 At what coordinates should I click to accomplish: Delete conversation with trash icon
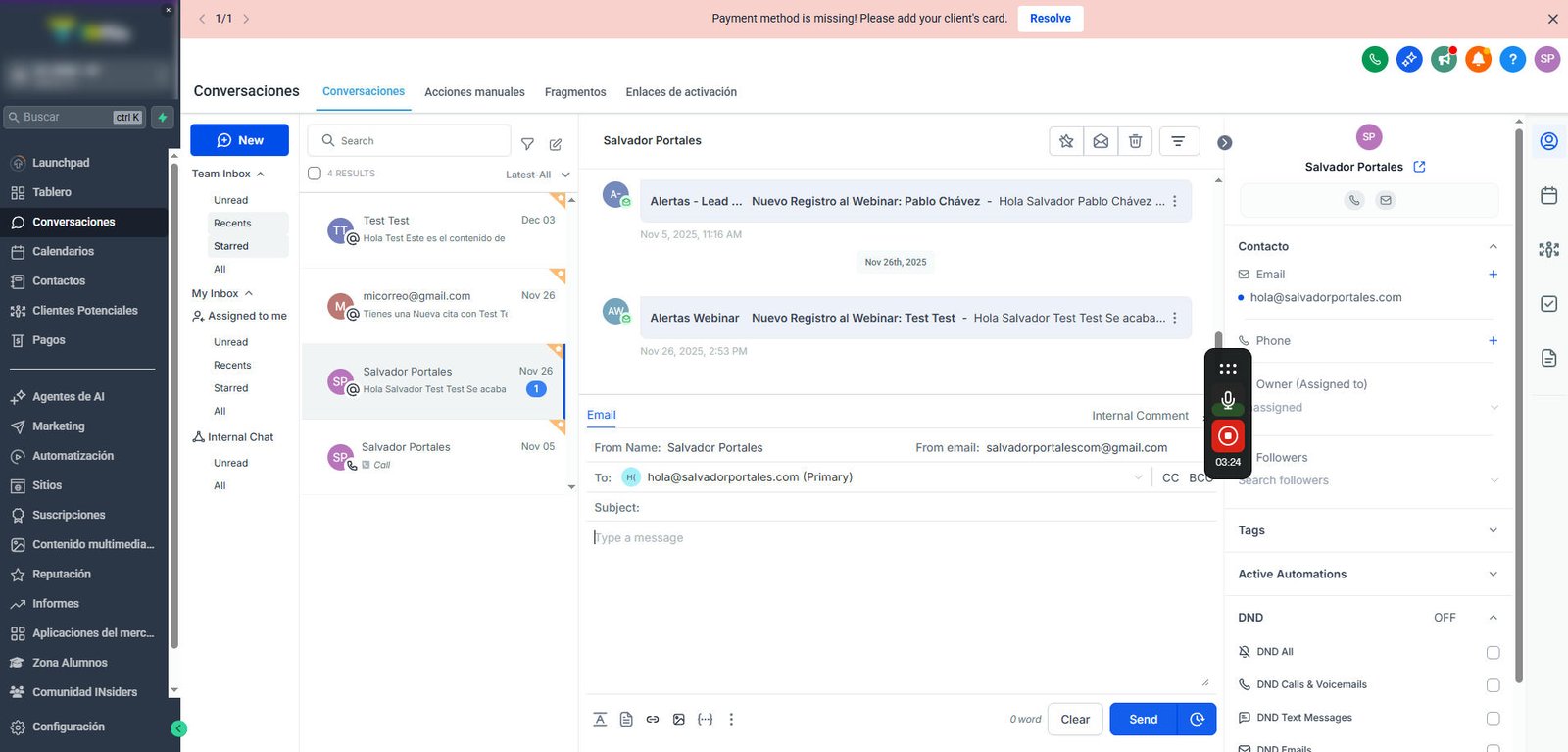click(x=1135, y=141)
